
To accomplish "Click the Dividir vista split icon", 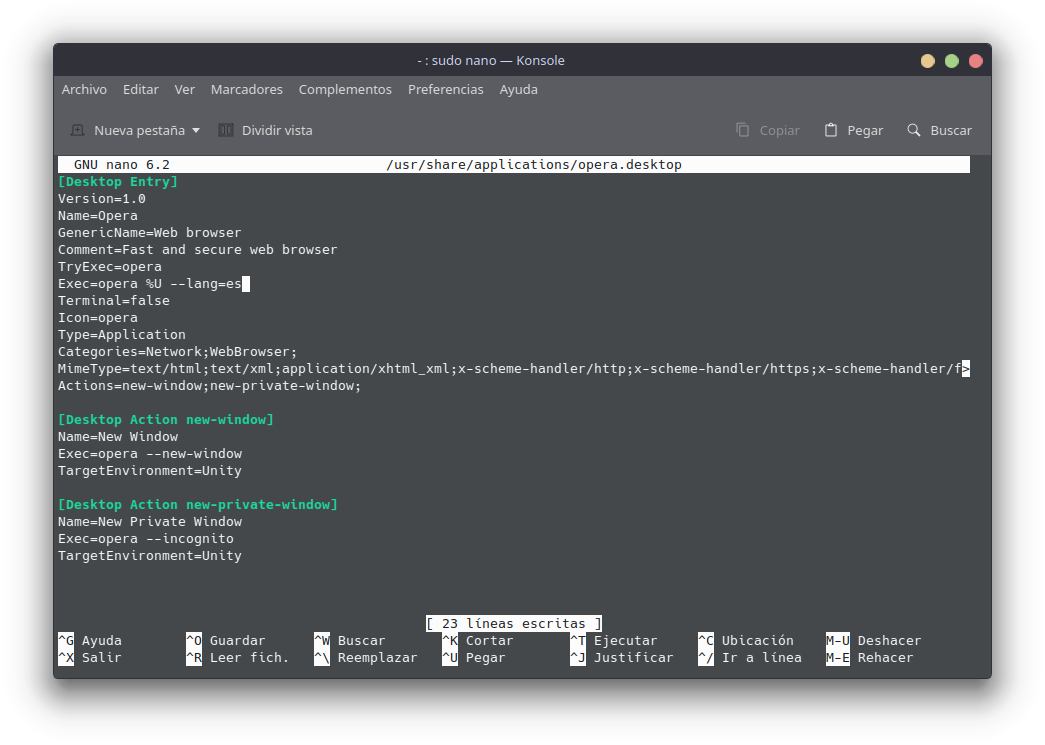I will 226,131.
